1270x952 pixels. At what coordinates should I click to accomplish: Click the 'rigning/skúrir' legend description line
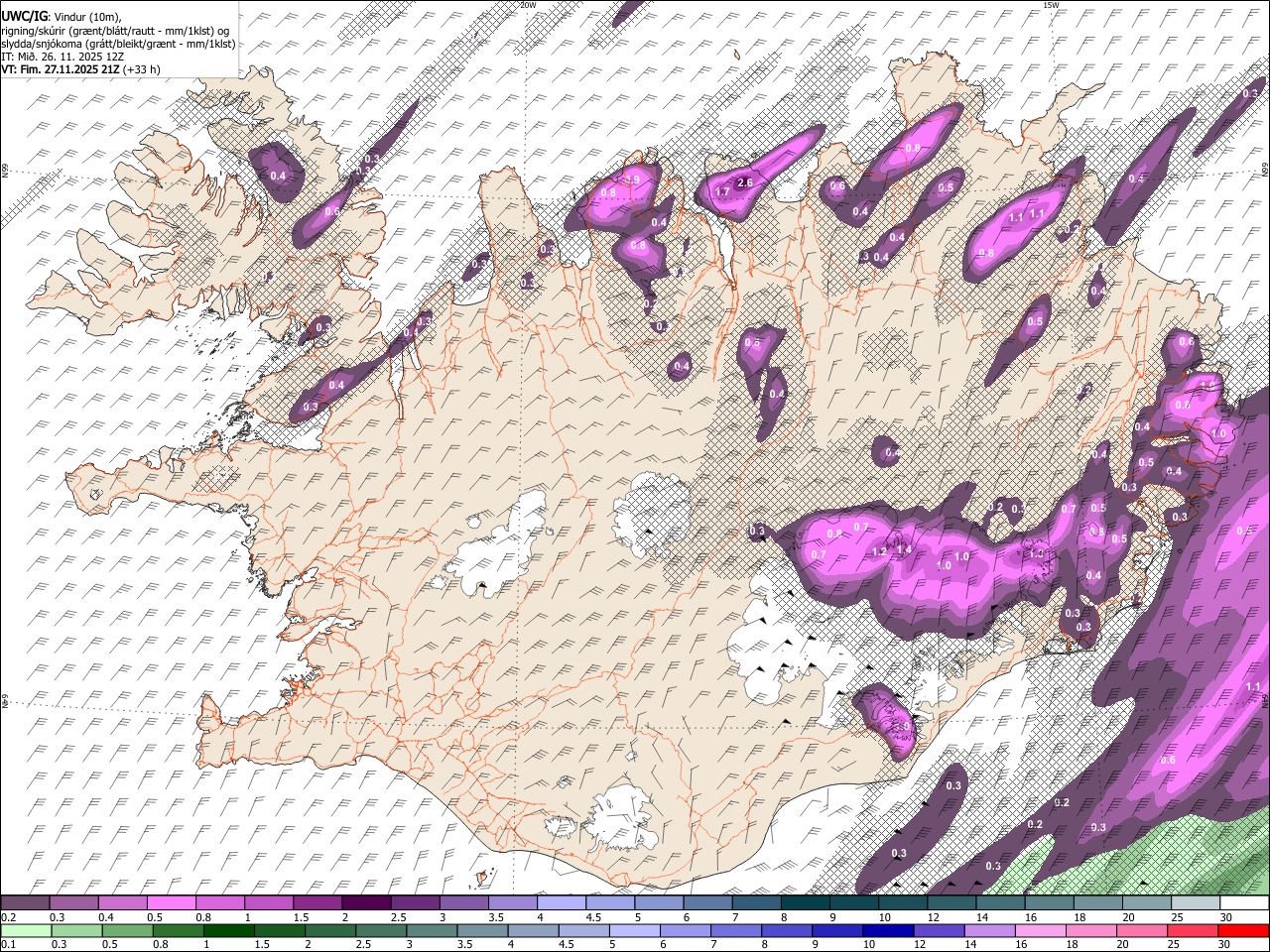(x=115, y=30)
